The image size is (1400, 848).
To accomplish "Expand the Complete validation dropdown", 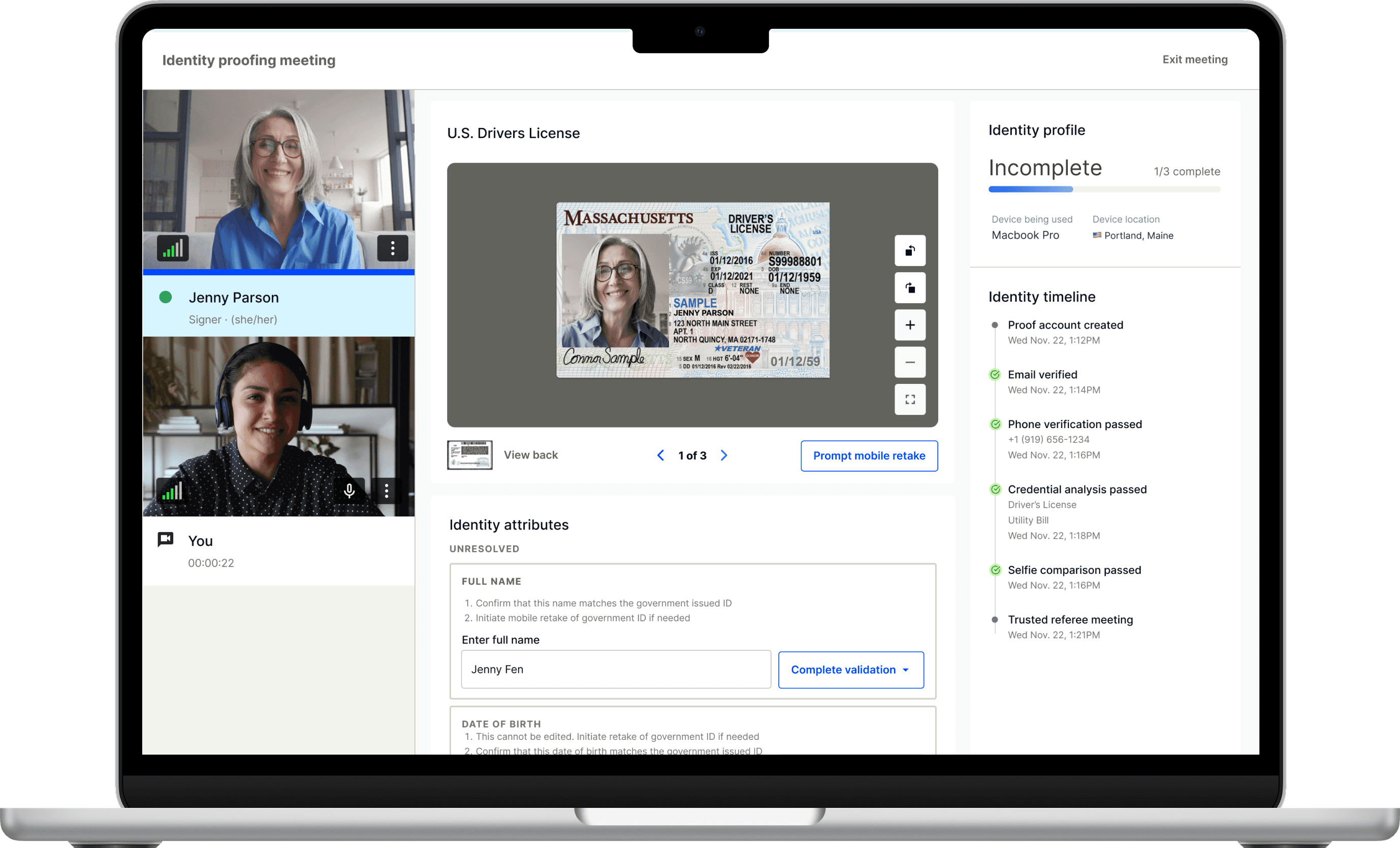I will (850, 670).
